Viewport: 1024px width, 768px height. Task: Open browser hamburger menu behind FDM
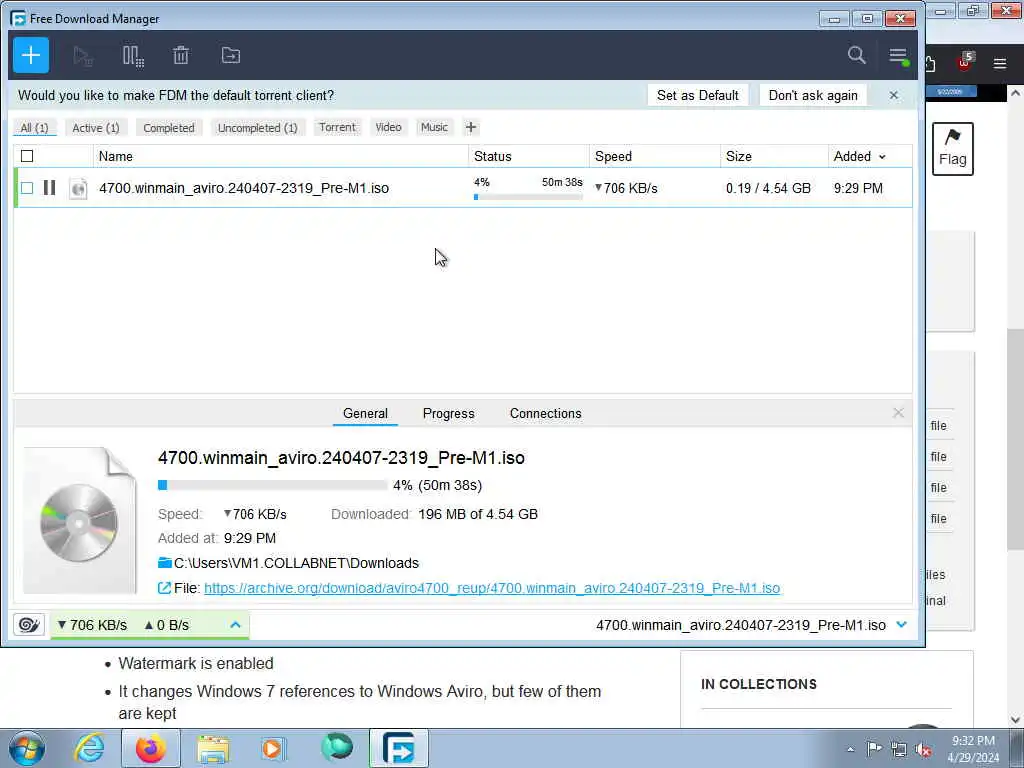[1000, 63]
